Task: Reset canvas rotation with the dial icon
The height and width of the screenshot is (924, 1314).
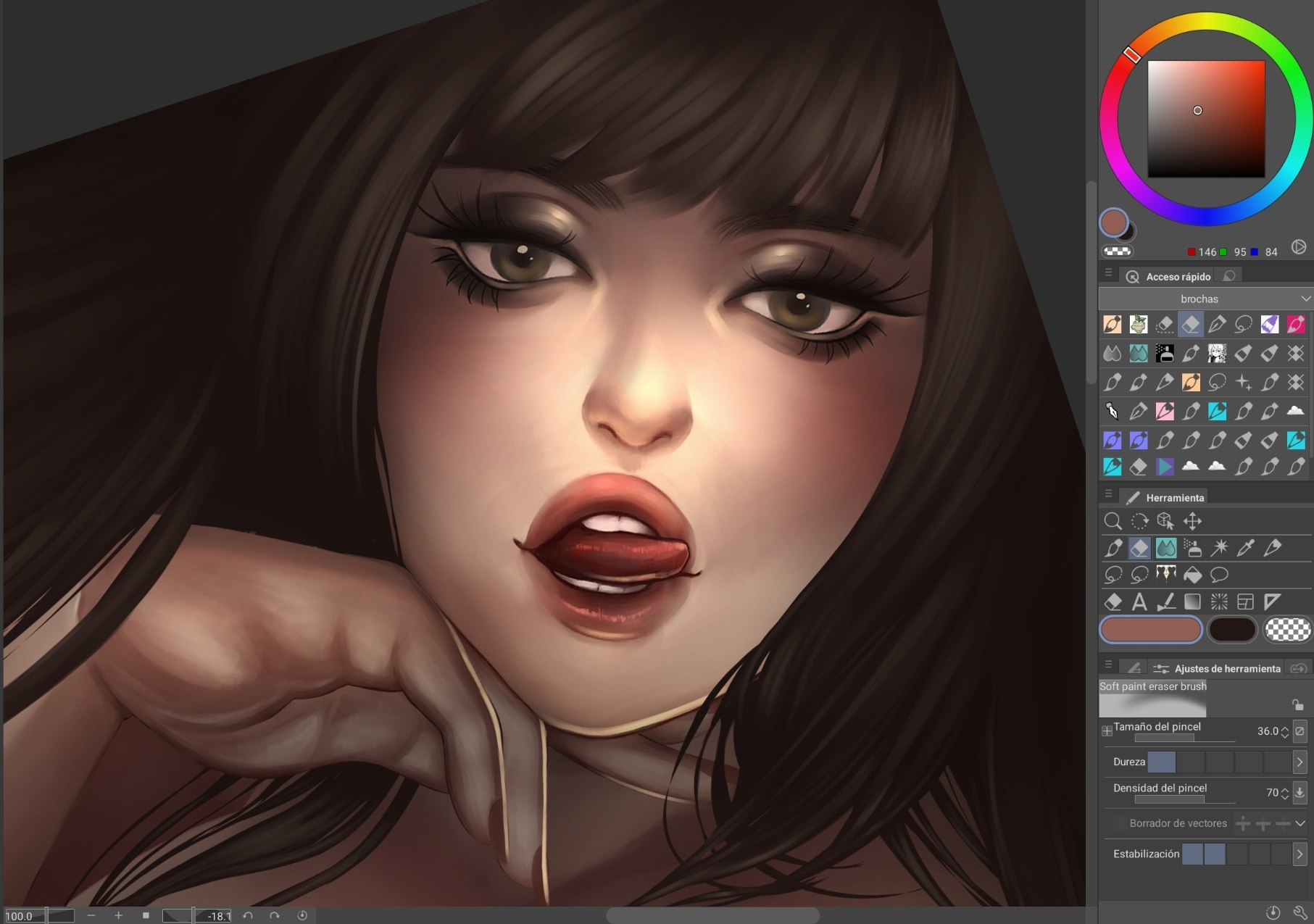Action: pyautogui.click(x=302, y=915)
